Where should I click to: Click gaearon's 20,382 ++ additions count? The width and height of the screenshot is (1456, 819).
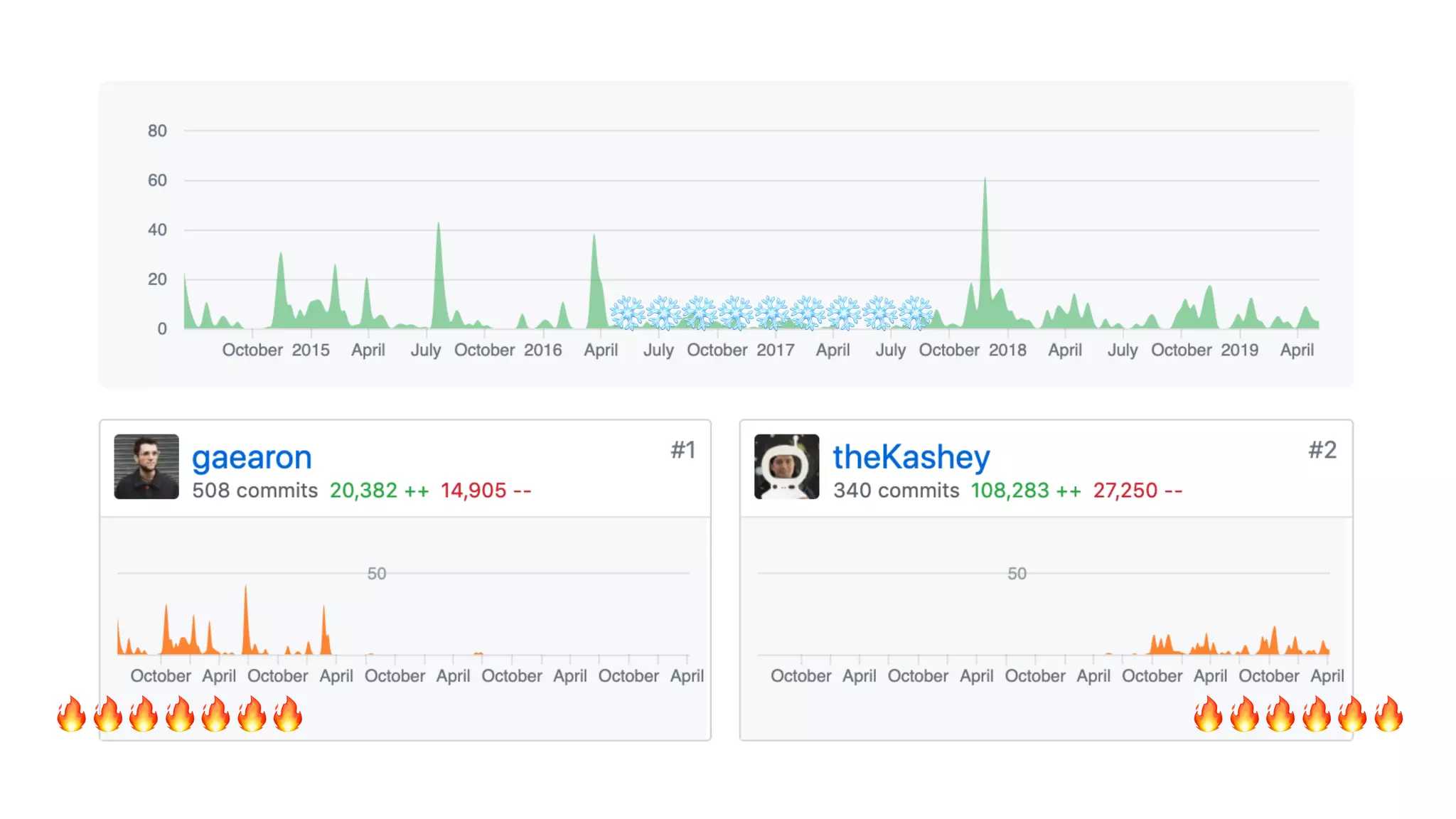point(379,491)
